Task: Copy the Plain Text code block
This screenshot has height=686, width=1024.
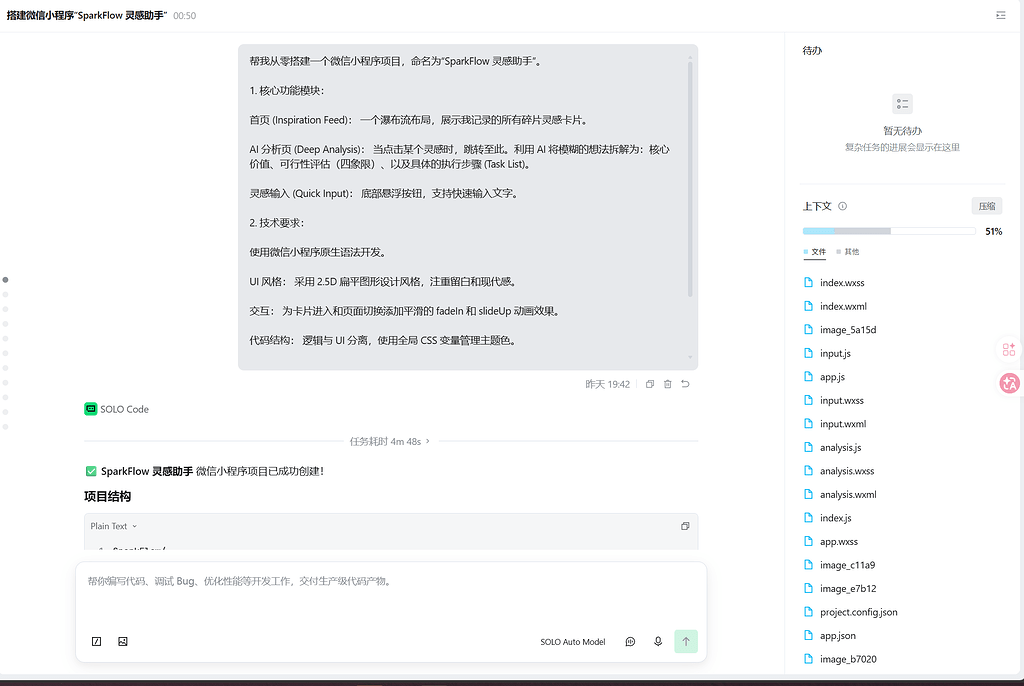Action: (x=685, y=526)
